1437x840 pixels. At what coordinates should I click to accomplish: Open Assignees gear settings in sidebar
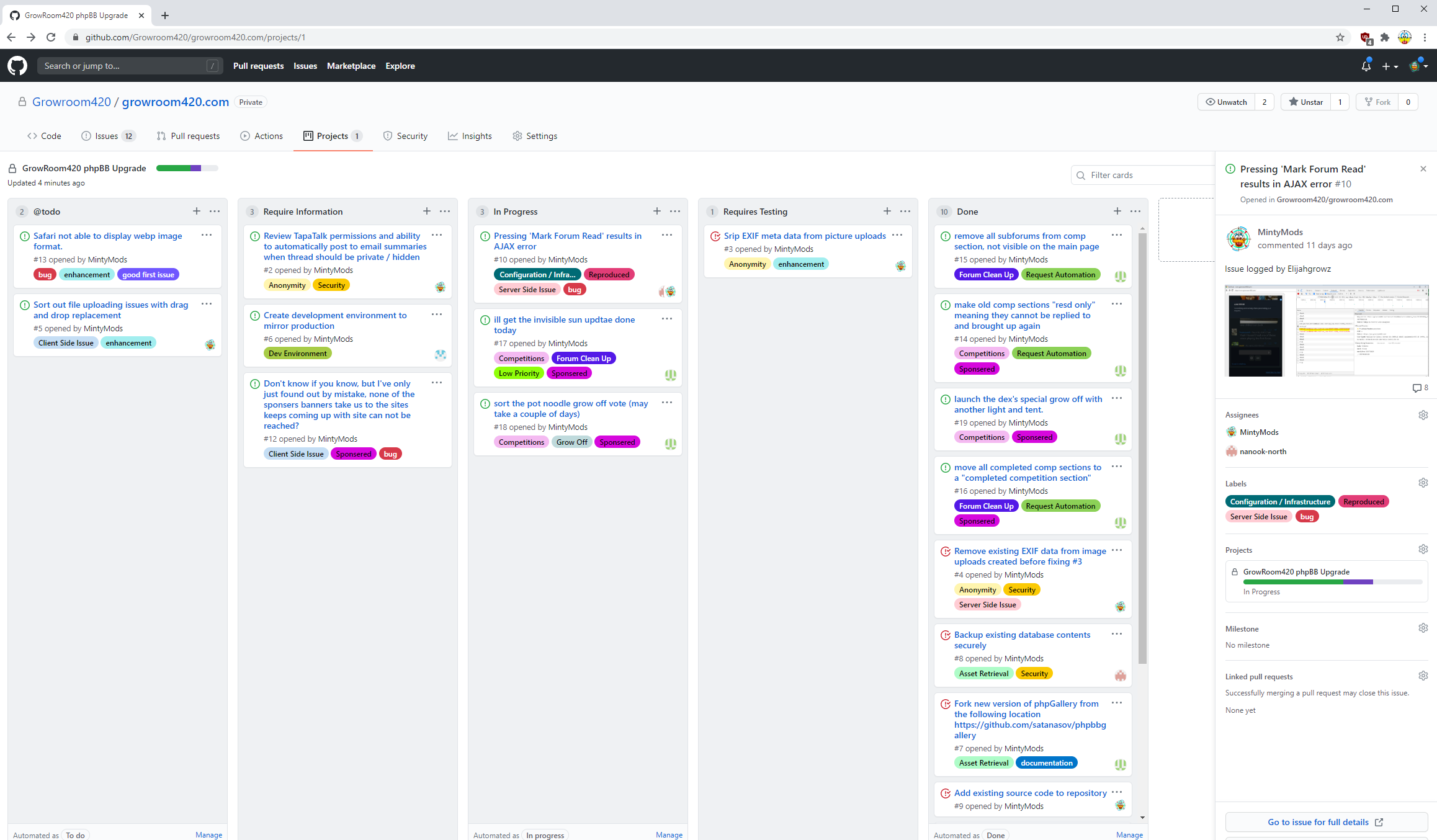pyautogui.click(x=1423, y=415)
